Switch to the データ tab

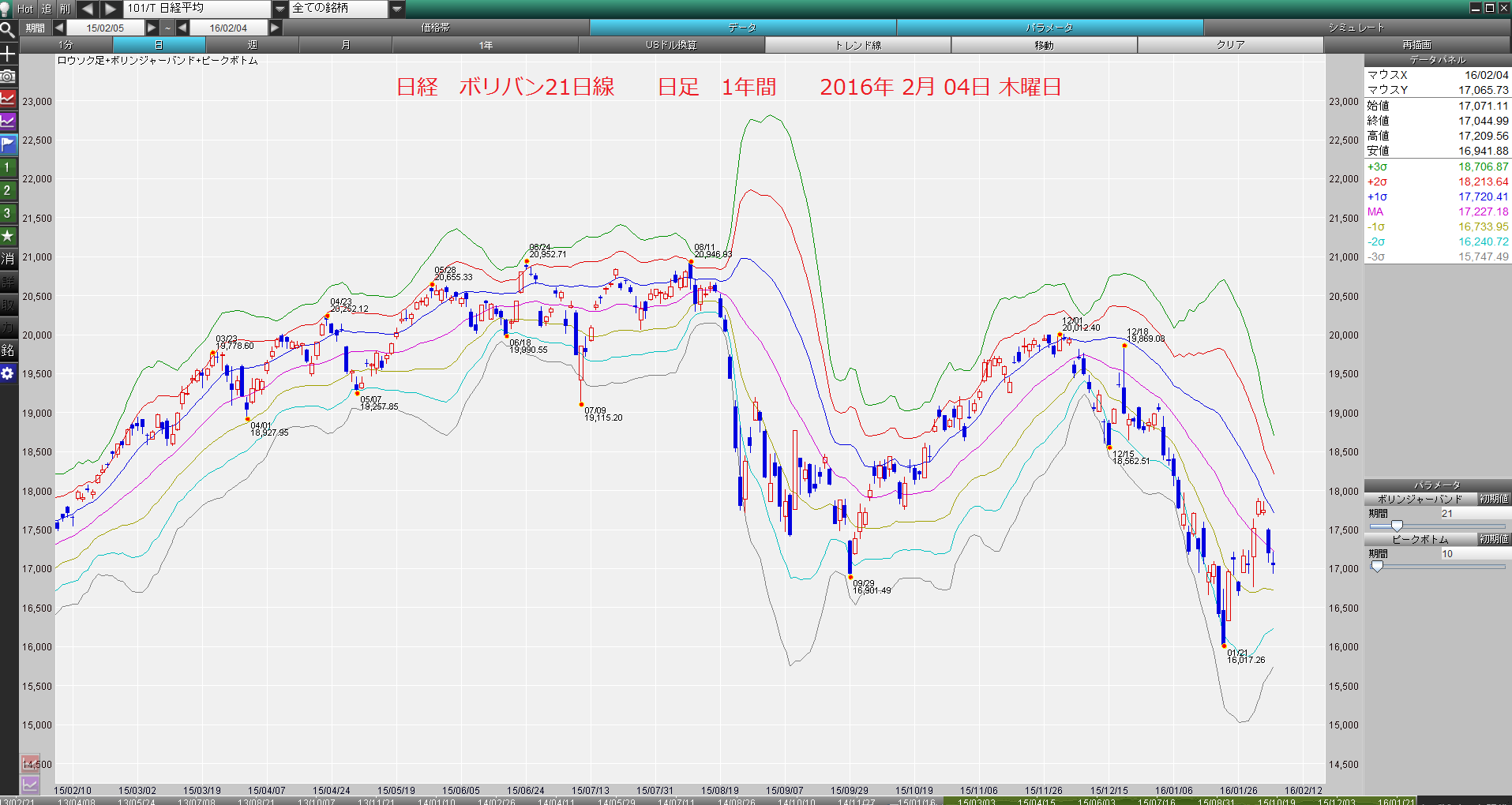pos(743,28)
